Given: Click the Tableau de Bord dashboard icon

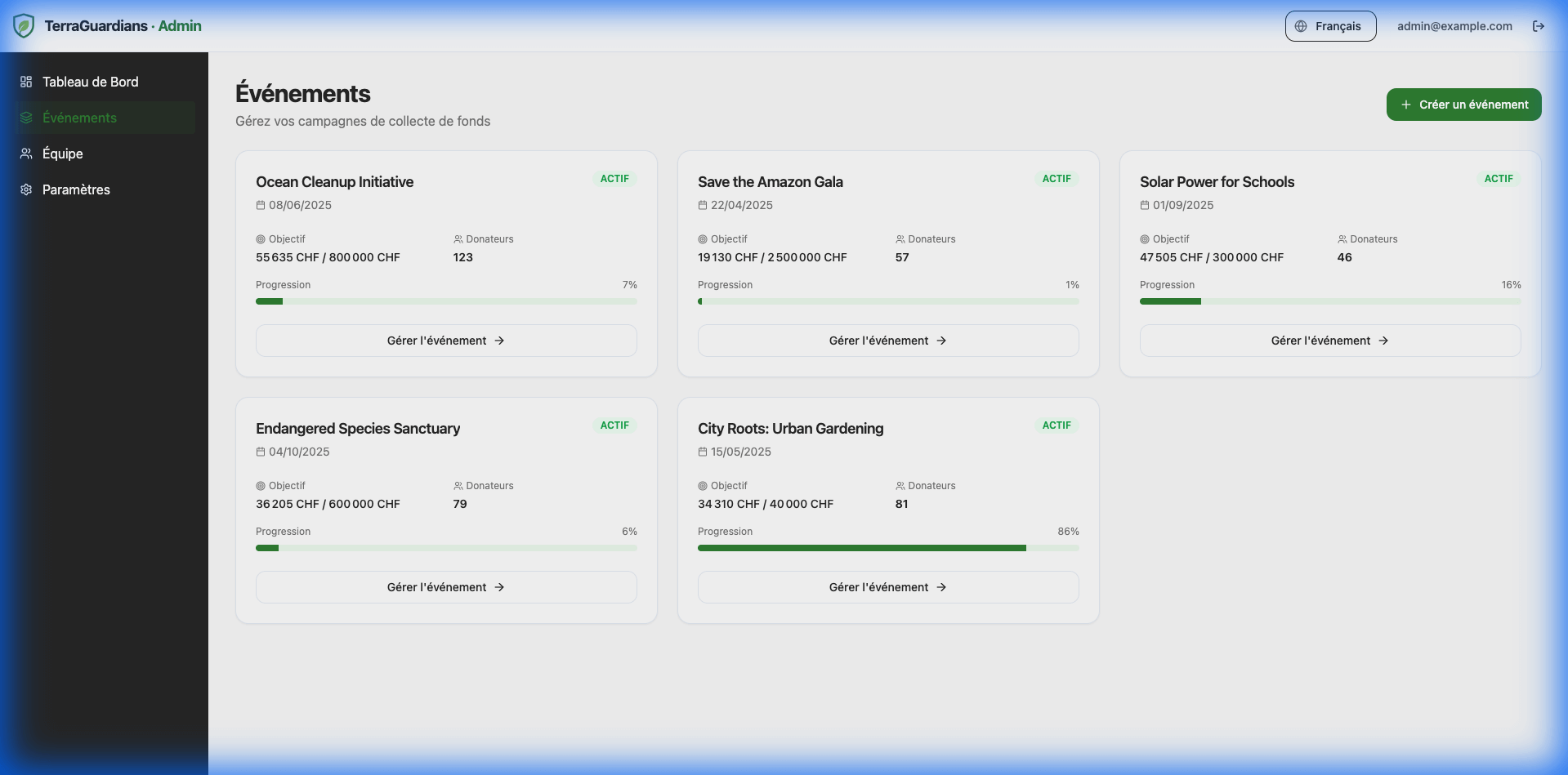Looking at the screenshot, I should tap(26, 82).
